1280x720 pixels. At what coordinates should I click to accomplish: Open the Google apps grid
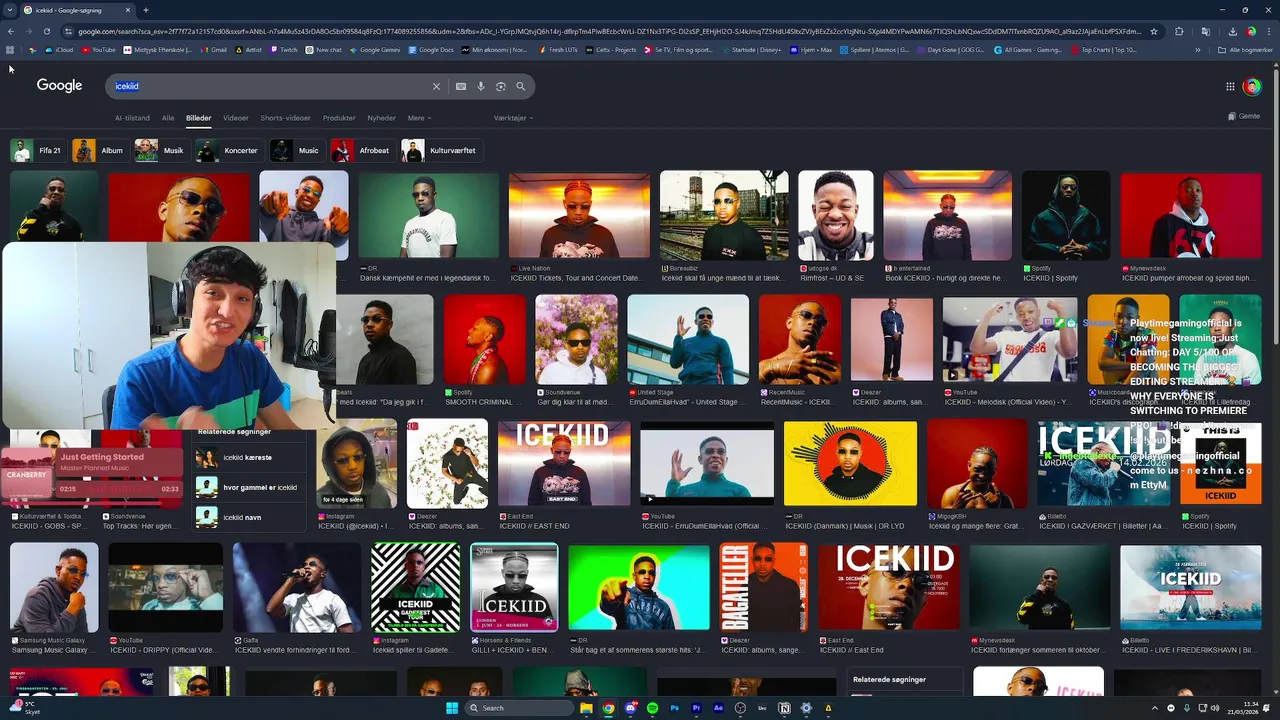pyautogui.click(x=1230, y=87)
